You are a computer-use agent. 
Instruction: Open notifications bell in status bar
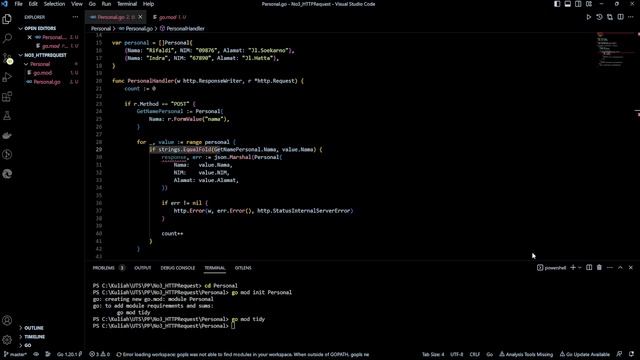coord(631,354)
